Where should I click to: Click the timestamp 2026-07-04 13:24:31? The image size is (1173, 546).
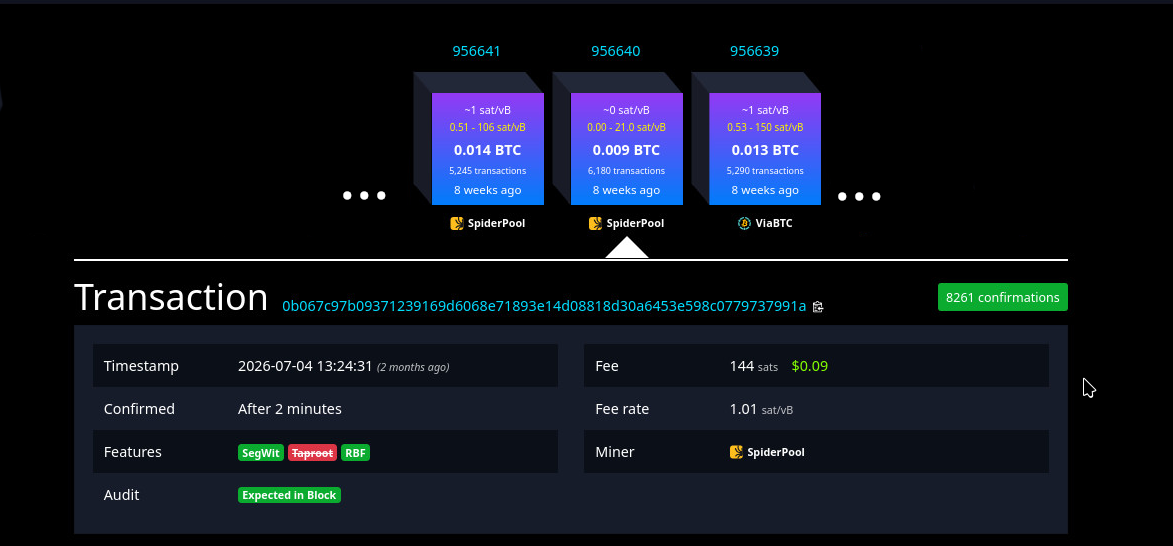(x=305, y=366)
